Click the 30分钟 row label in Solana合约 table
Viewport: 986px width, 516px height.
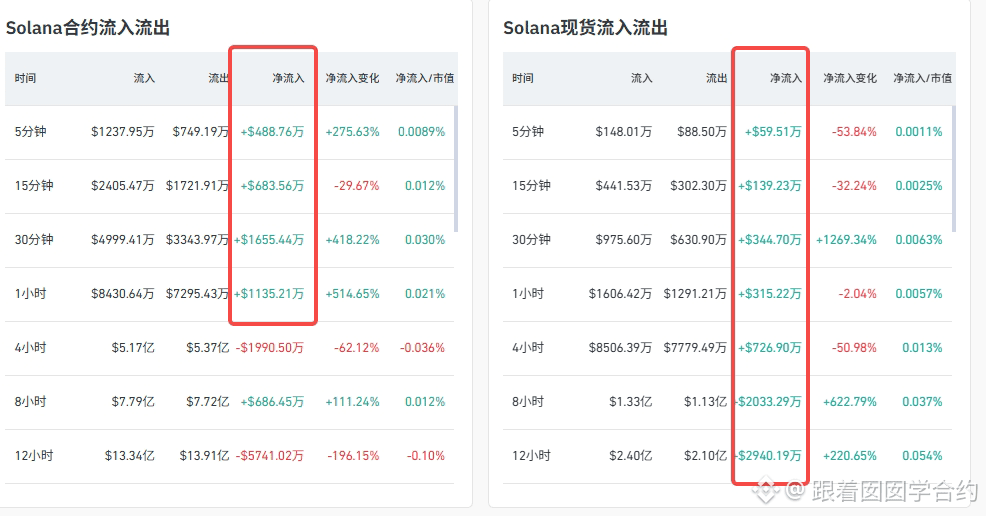(34, 240)
